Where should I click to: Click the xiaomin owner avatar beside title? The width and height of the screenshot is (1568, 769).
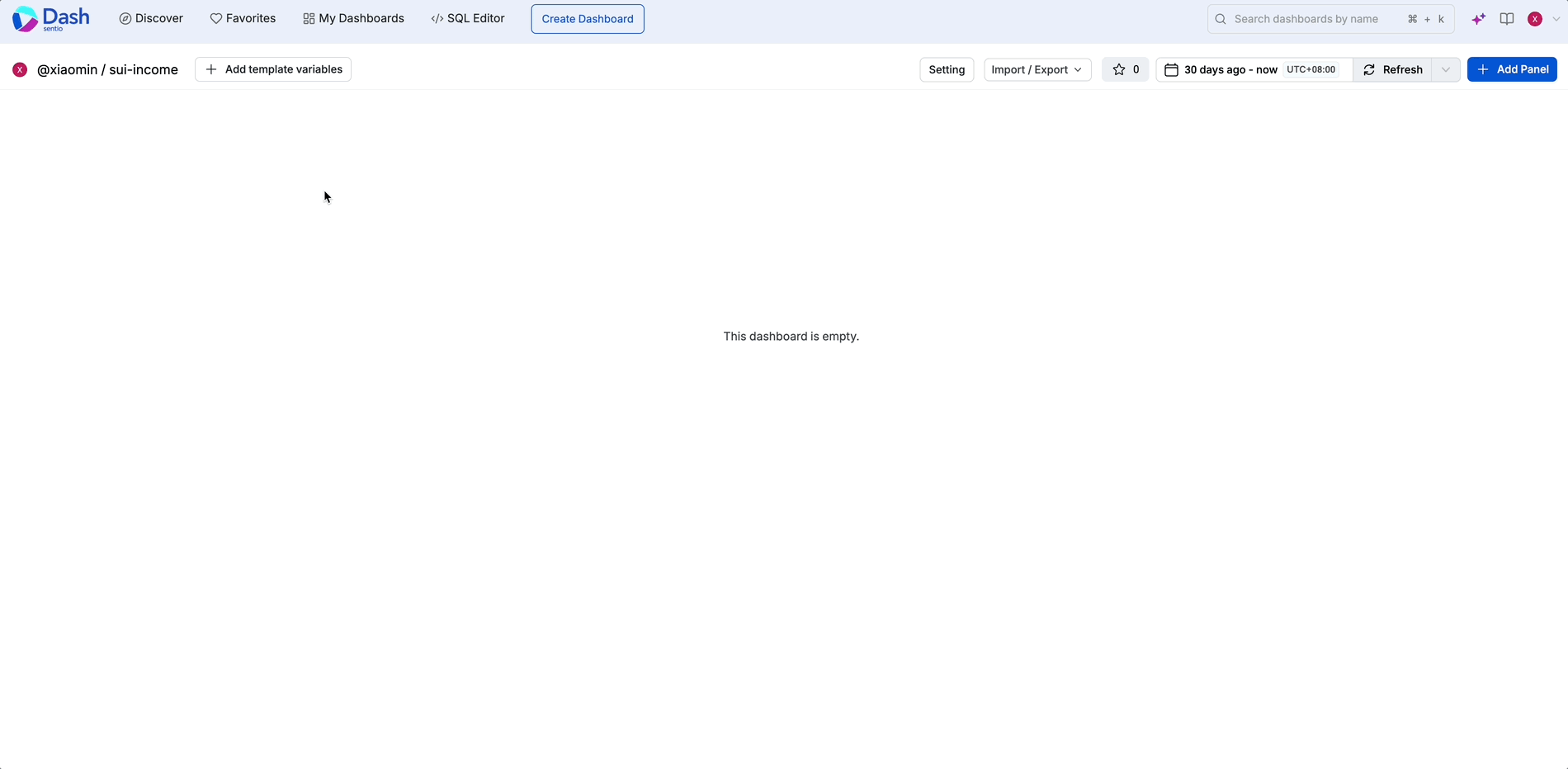click(x=20, y=70)
